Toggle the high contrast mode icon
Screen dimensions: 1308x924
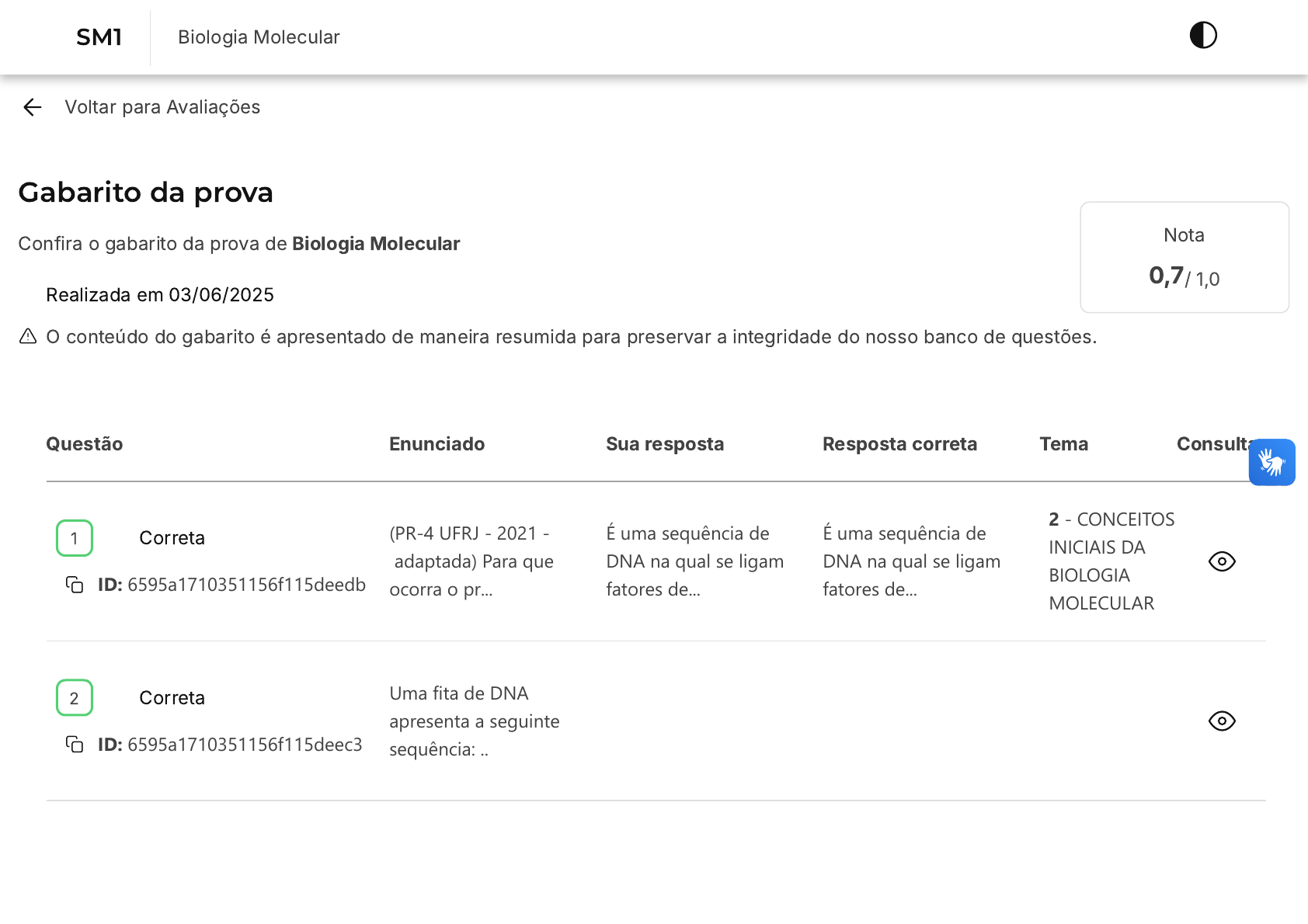[x=1202, y=36]
